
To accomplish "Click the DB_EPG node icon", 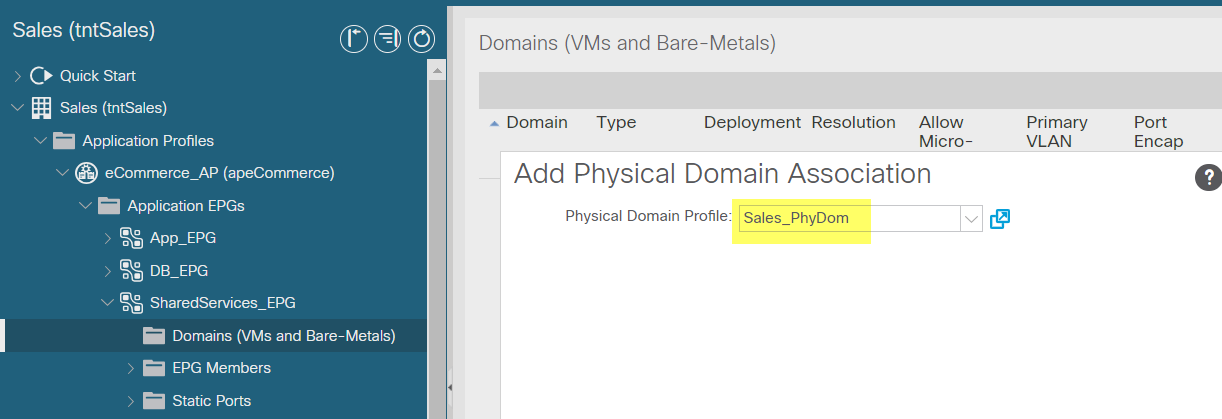I will (131, 271).
